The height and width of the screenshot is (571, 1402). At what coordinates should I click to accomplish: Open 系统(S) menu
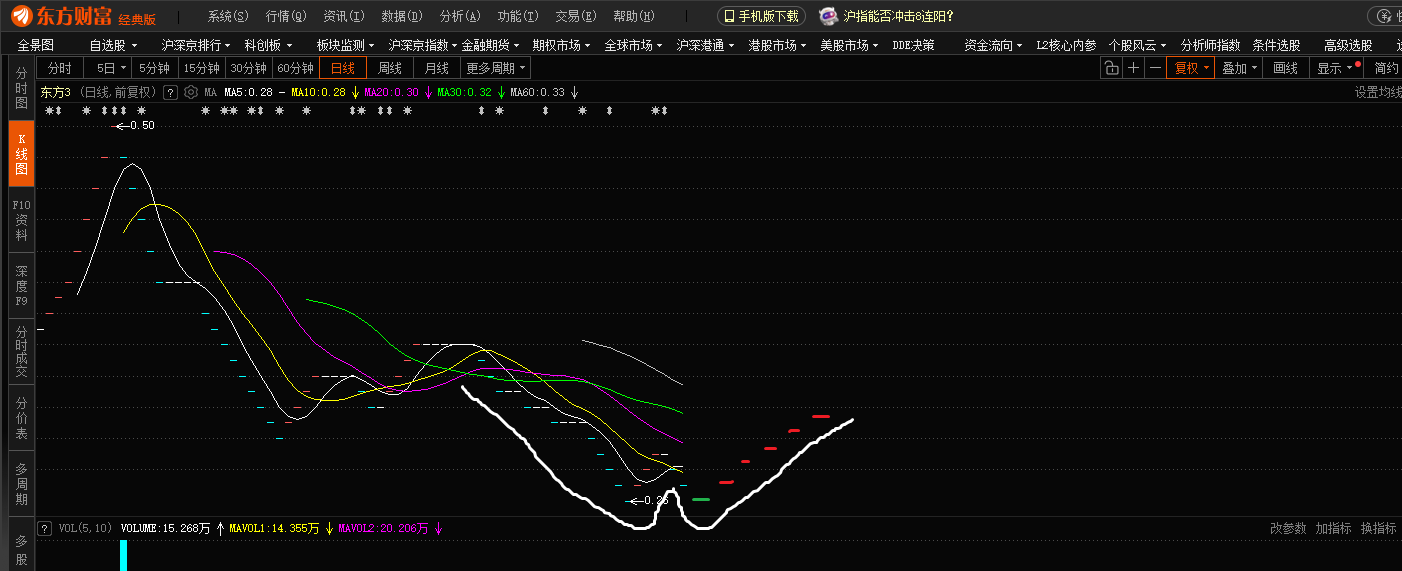[228, 16]
